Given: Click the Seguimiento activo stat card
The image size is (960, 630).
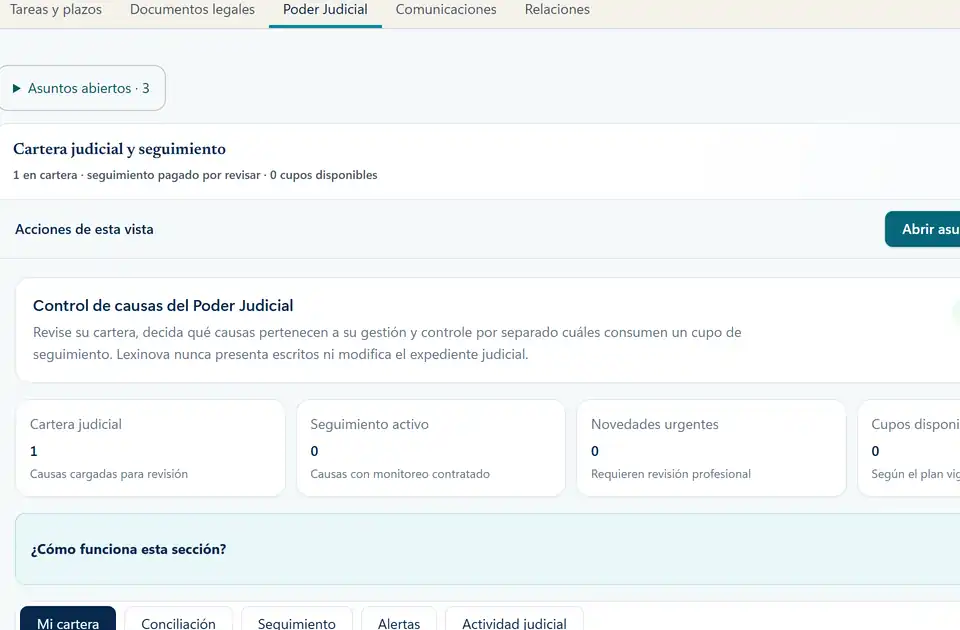Looking at the screenshot, I should [430, 448].
